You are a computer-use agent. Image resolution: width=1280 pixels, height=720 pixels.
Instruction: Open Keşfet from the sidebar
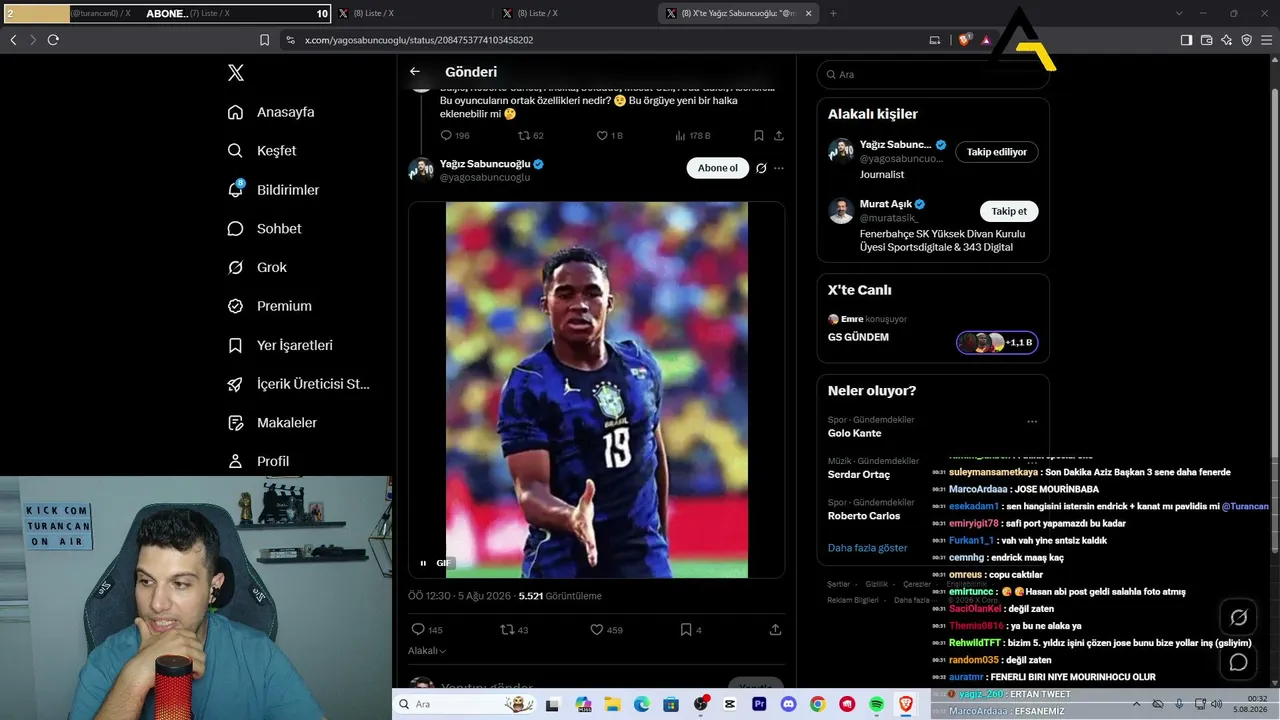tap(262, 151)
